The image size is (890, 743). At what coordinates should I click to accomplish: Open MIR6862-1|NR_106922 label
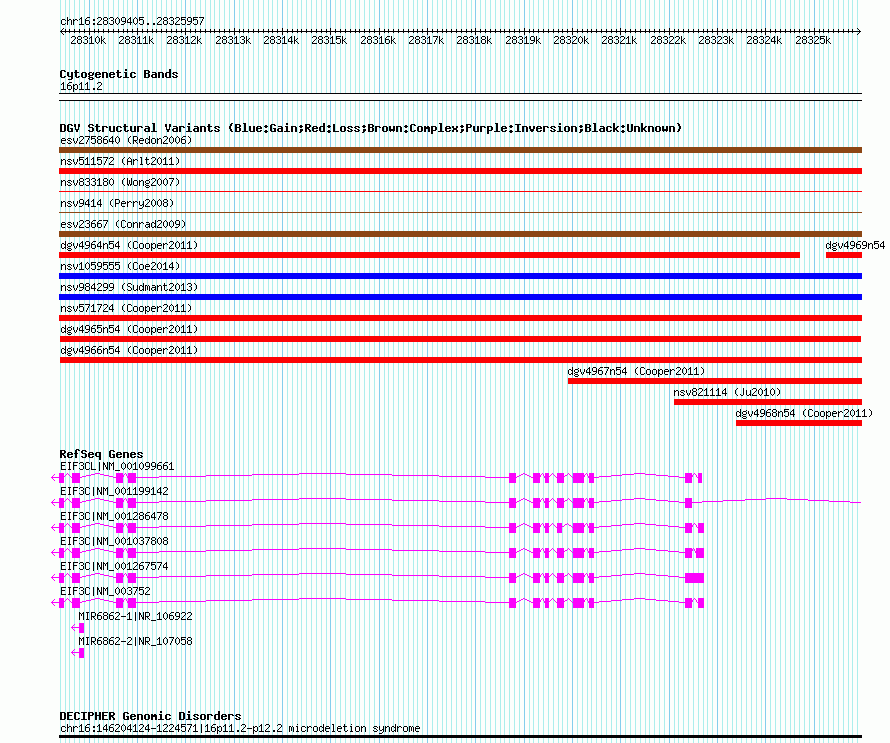[x=135, y=616]
